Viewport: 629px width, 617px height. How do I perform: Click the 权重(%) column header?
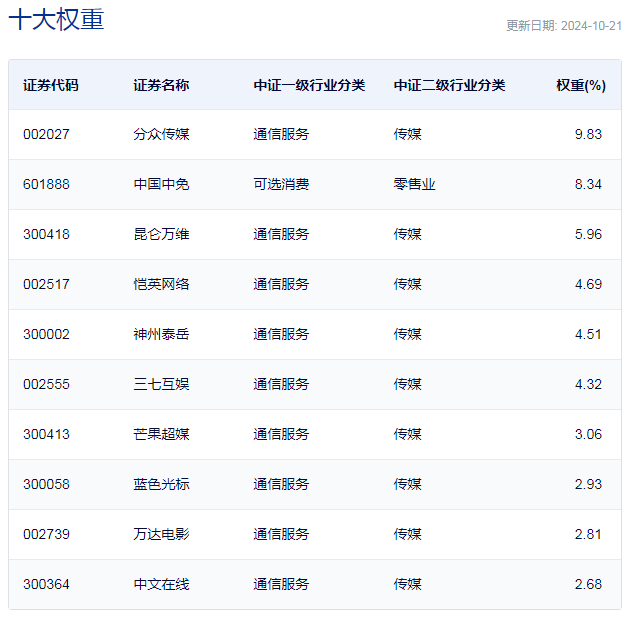[581, 85]
